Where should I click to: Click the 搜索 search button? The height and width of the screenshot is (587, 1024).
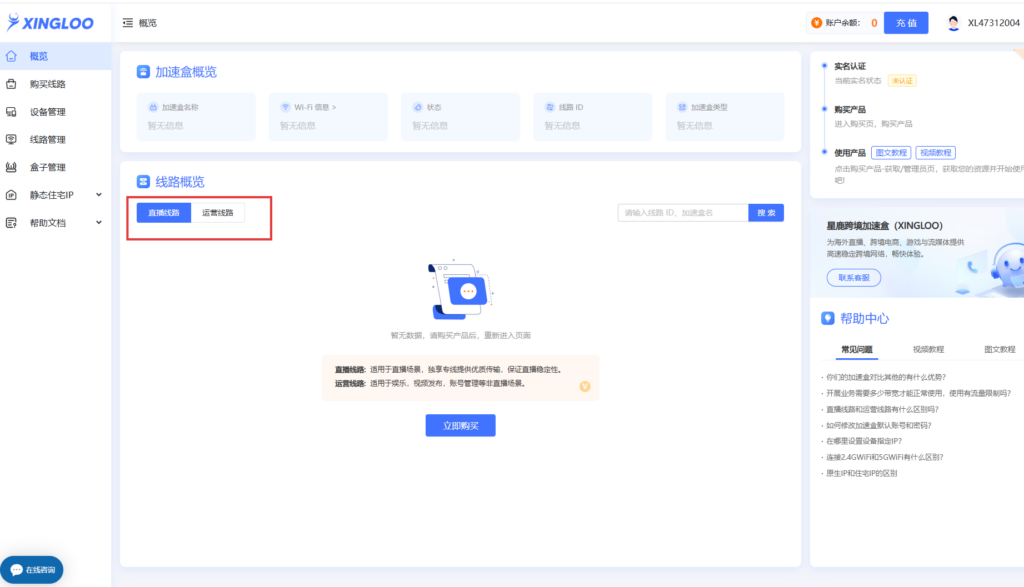coord(766,213)
